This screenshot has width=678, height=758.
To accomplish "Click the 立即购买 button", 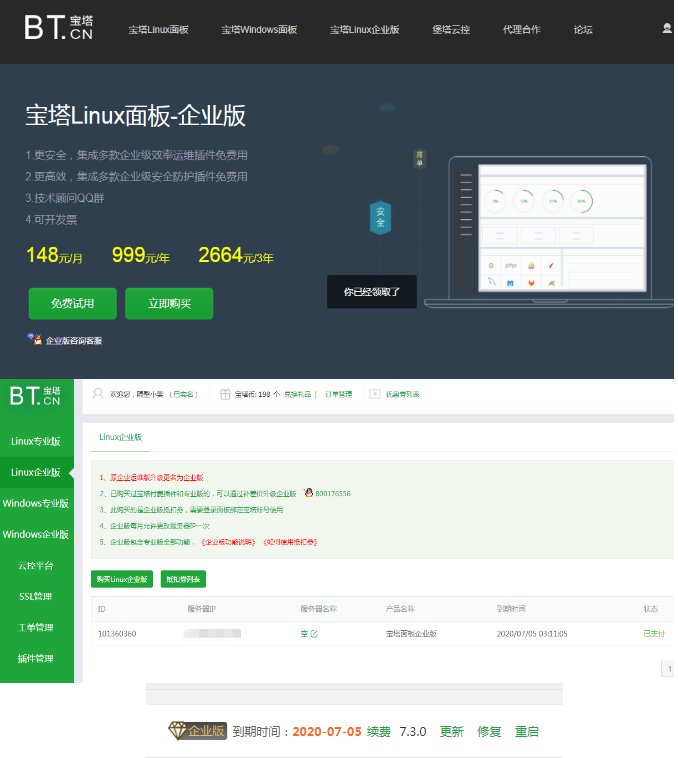I will coord(169,303).
